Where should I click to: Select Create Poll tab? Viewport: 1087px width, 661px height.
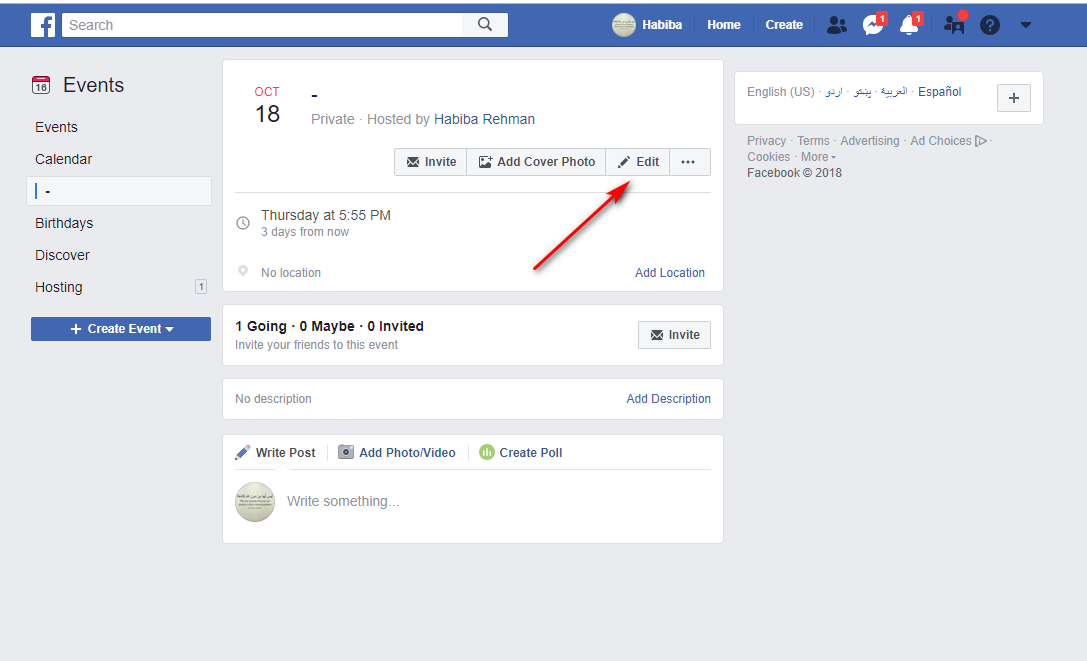point(521,452)
